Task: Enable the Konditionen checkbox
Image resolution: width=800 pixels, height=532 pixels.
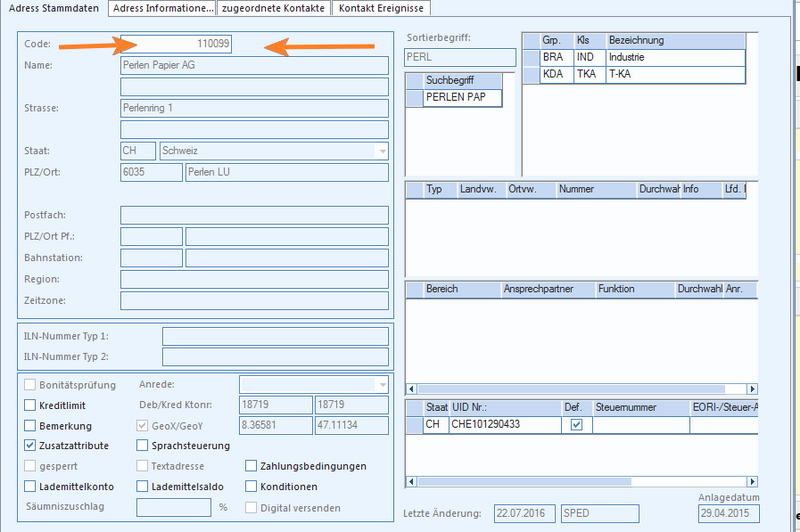Action: 251,486
